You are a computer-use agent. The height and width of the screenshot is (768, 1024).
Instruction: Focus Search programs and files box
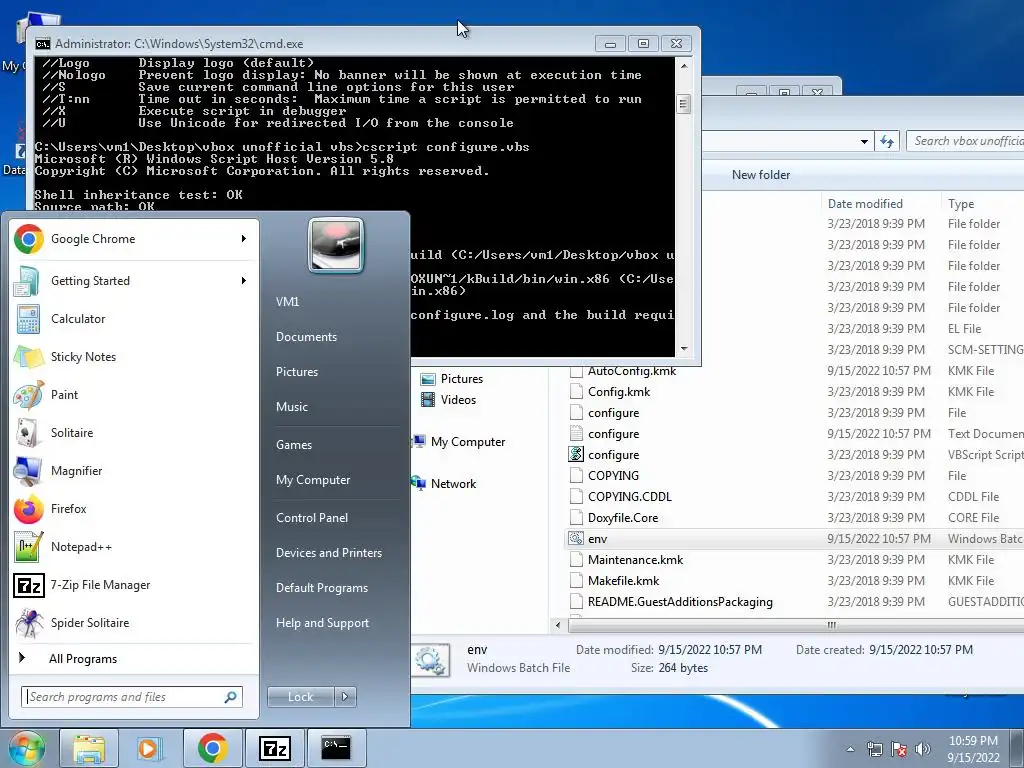[x=131, y=697]
